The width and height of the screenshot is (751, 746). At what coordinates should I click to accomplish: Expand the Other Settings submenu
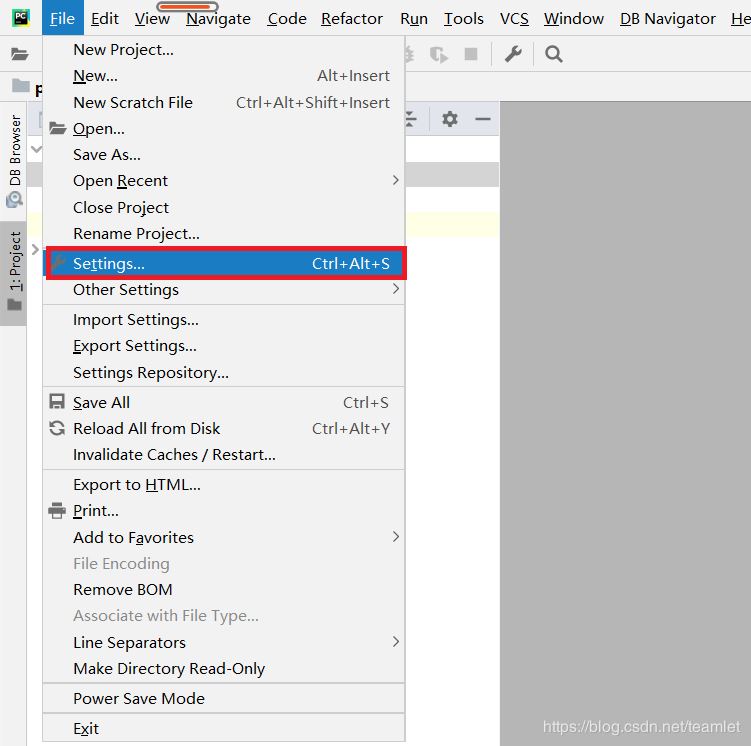pyautogui.click(x=224, y=290)
